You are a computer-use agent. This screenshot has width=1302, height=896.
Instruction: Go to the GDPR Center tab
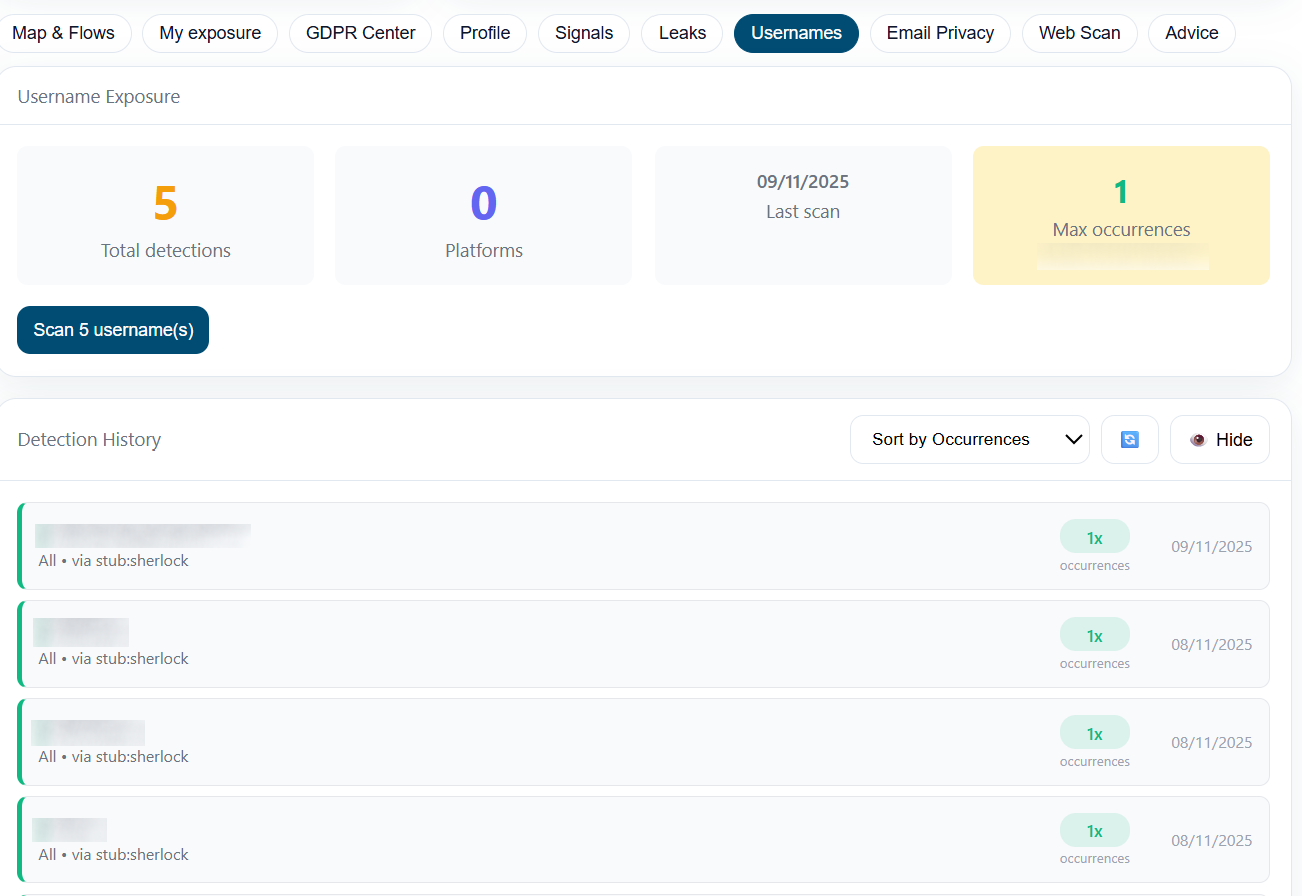point(360,33)
